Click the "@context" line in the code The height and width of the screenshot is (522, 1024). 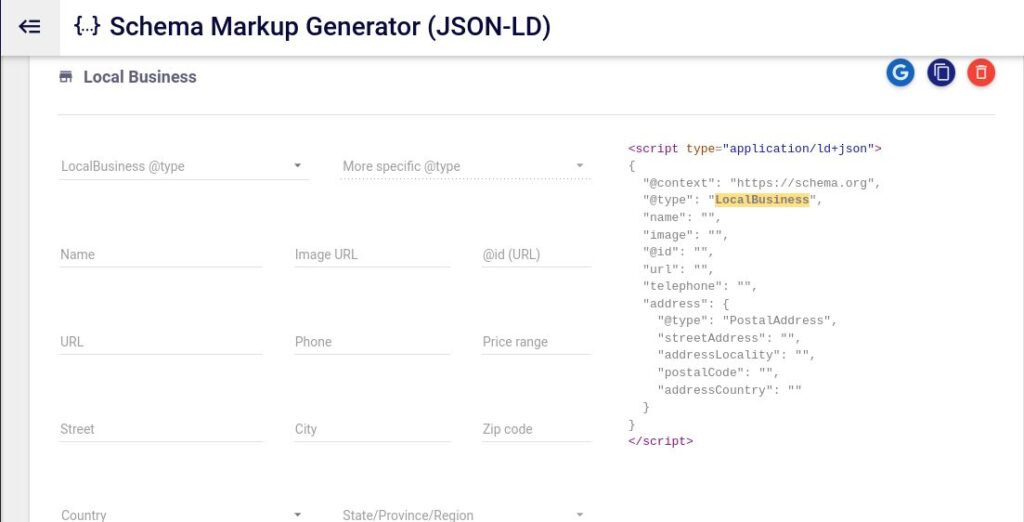click(x=762, y=183)
